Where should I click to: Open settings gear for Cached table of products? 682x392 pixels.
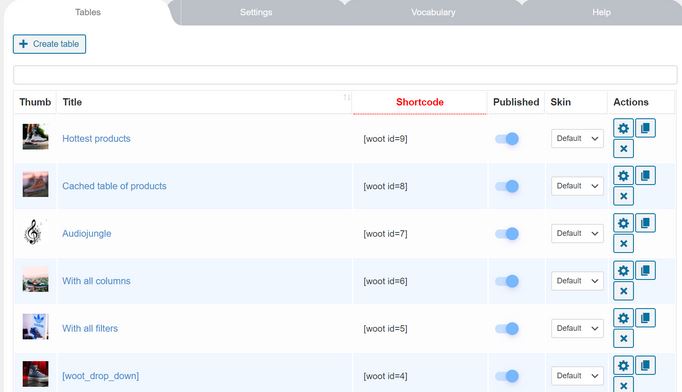pyautogui.click(x=623, y=176)
